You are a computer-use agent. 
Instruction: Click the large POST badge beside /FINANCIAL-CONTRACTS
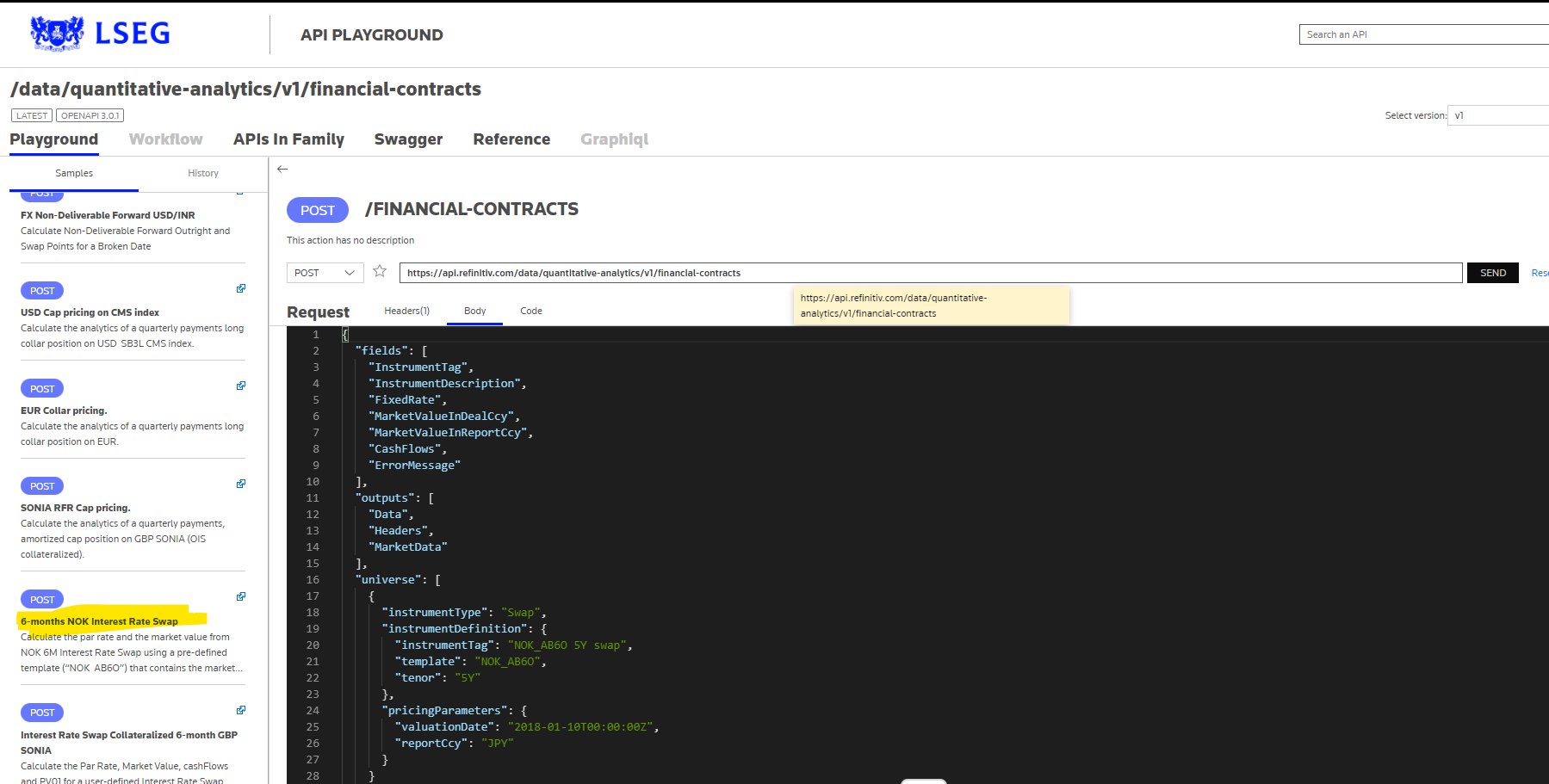tap(318, 210)
